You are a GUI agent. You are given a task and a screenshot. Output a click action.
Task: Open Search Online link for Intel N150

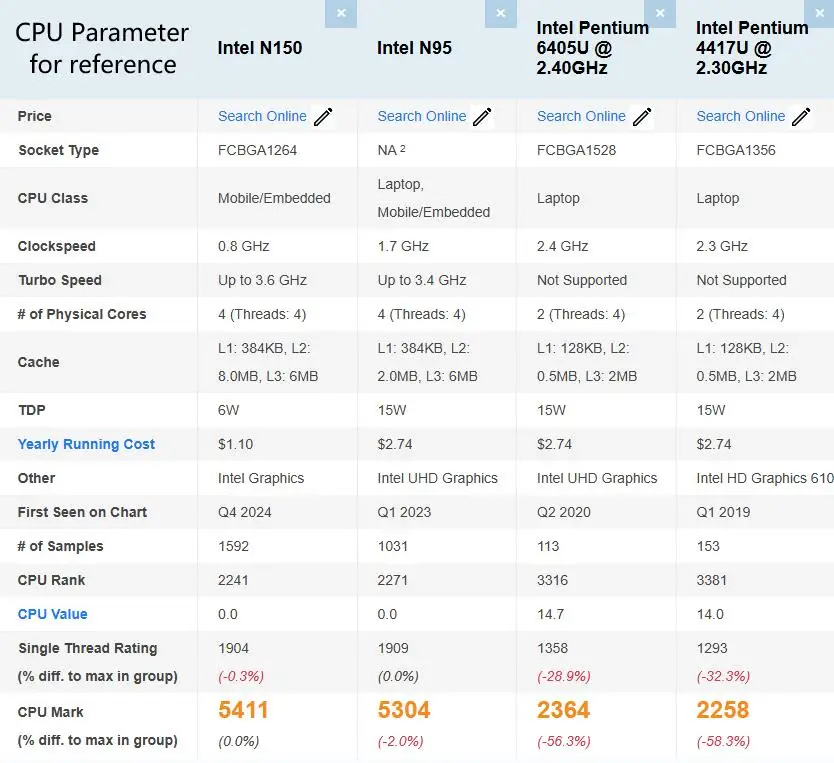pos(262,116)
